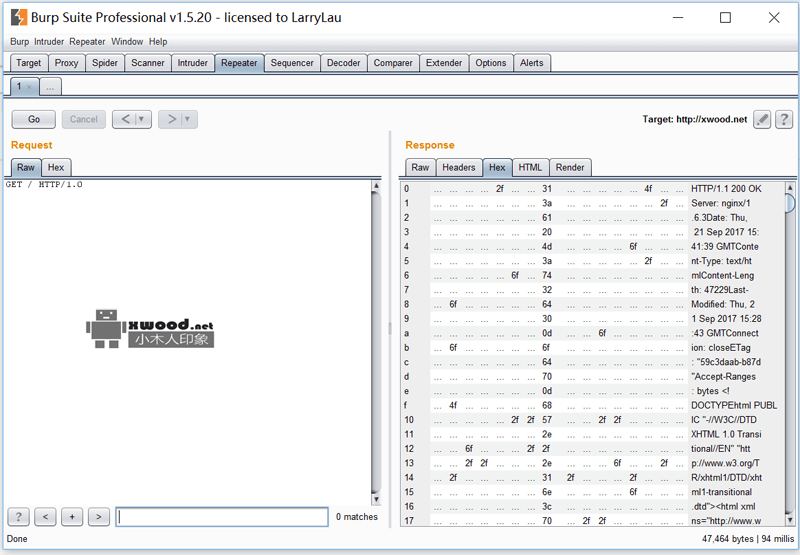
Task: Open the Help menu
Action: coord(158,42)
